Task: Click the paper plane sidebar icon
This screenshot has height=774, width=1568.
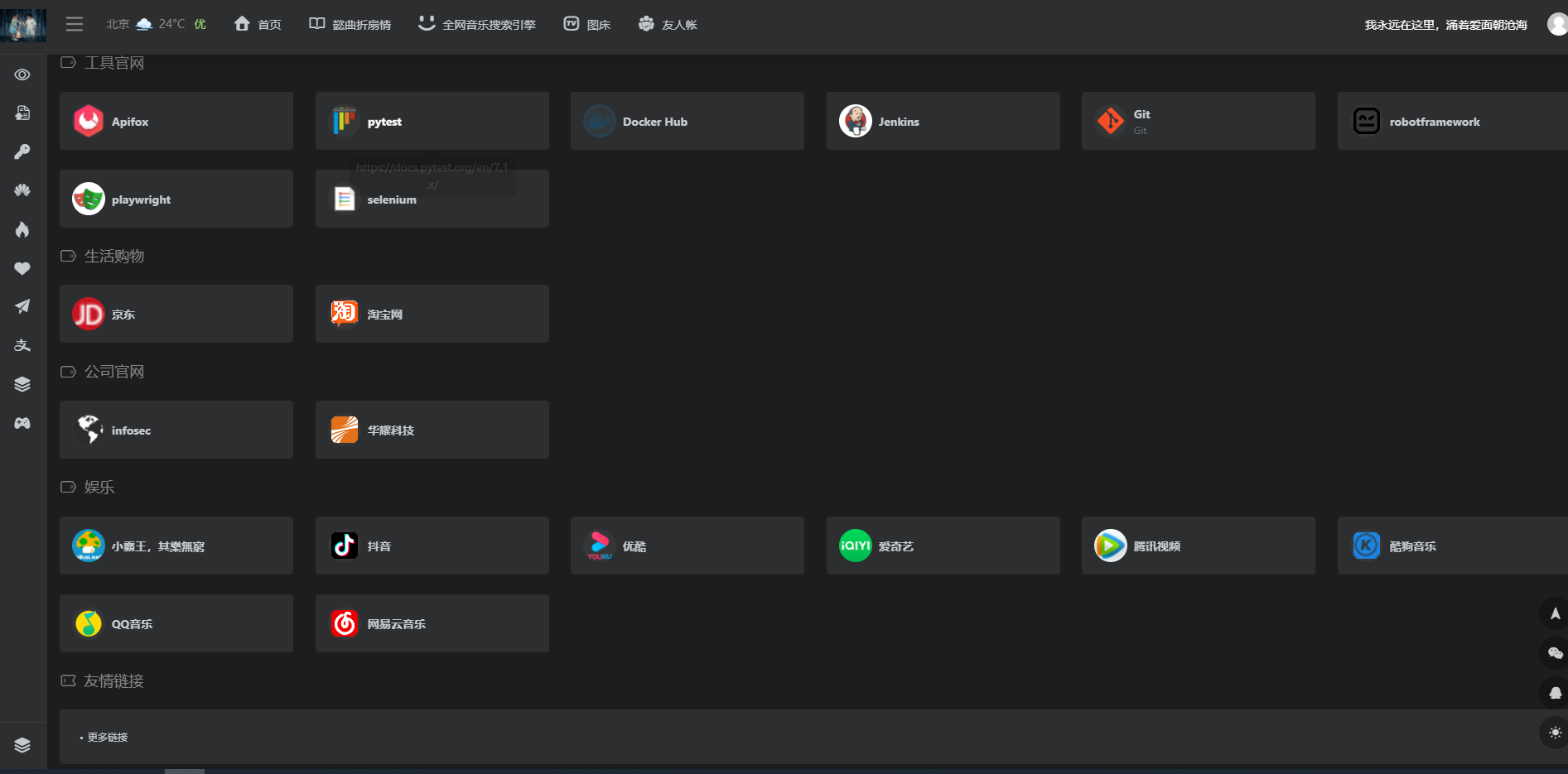Action: [x=22, y=306]
